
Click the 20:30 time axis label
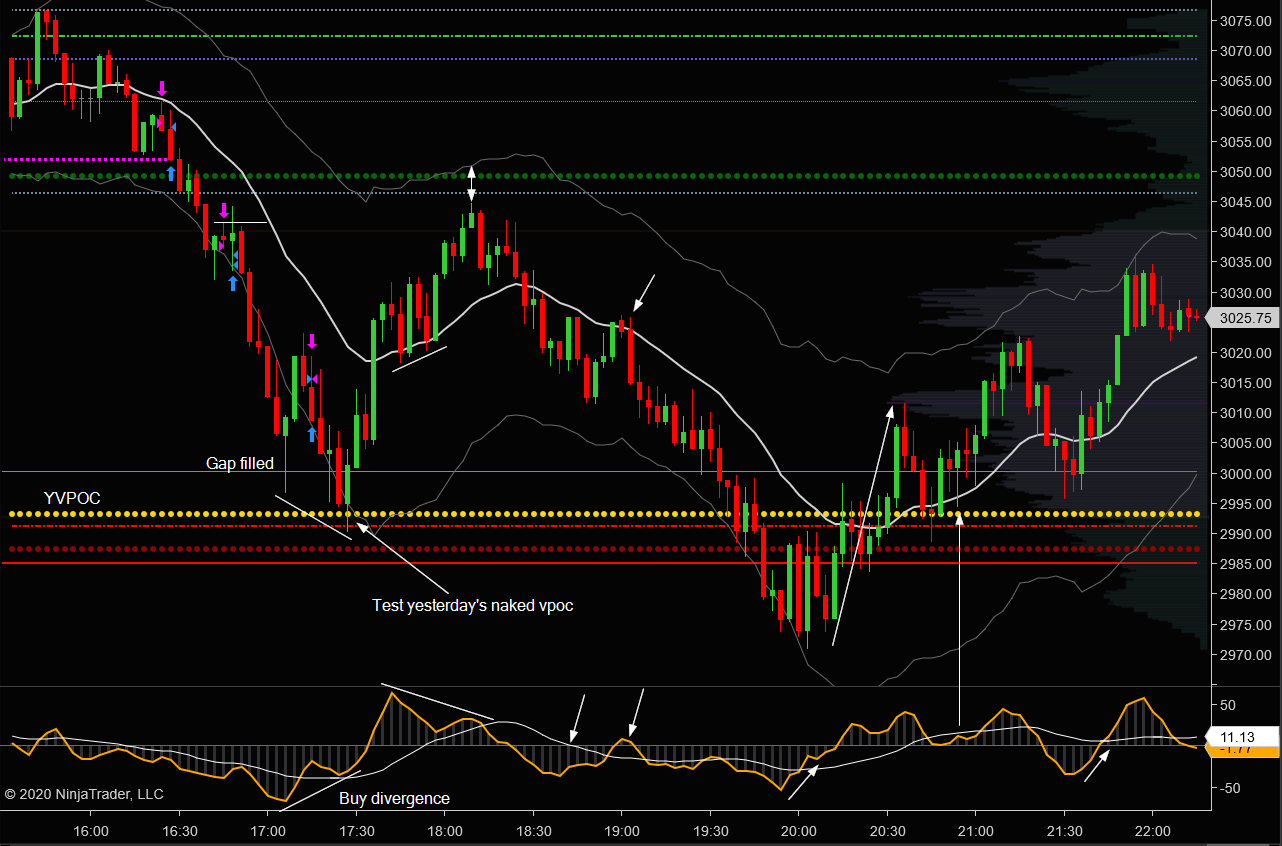point(887,831)
